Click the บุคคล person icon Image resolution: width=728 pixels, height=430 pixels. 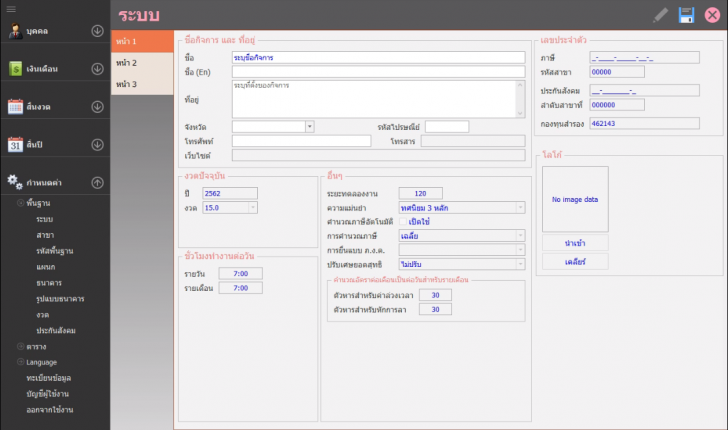15,31
